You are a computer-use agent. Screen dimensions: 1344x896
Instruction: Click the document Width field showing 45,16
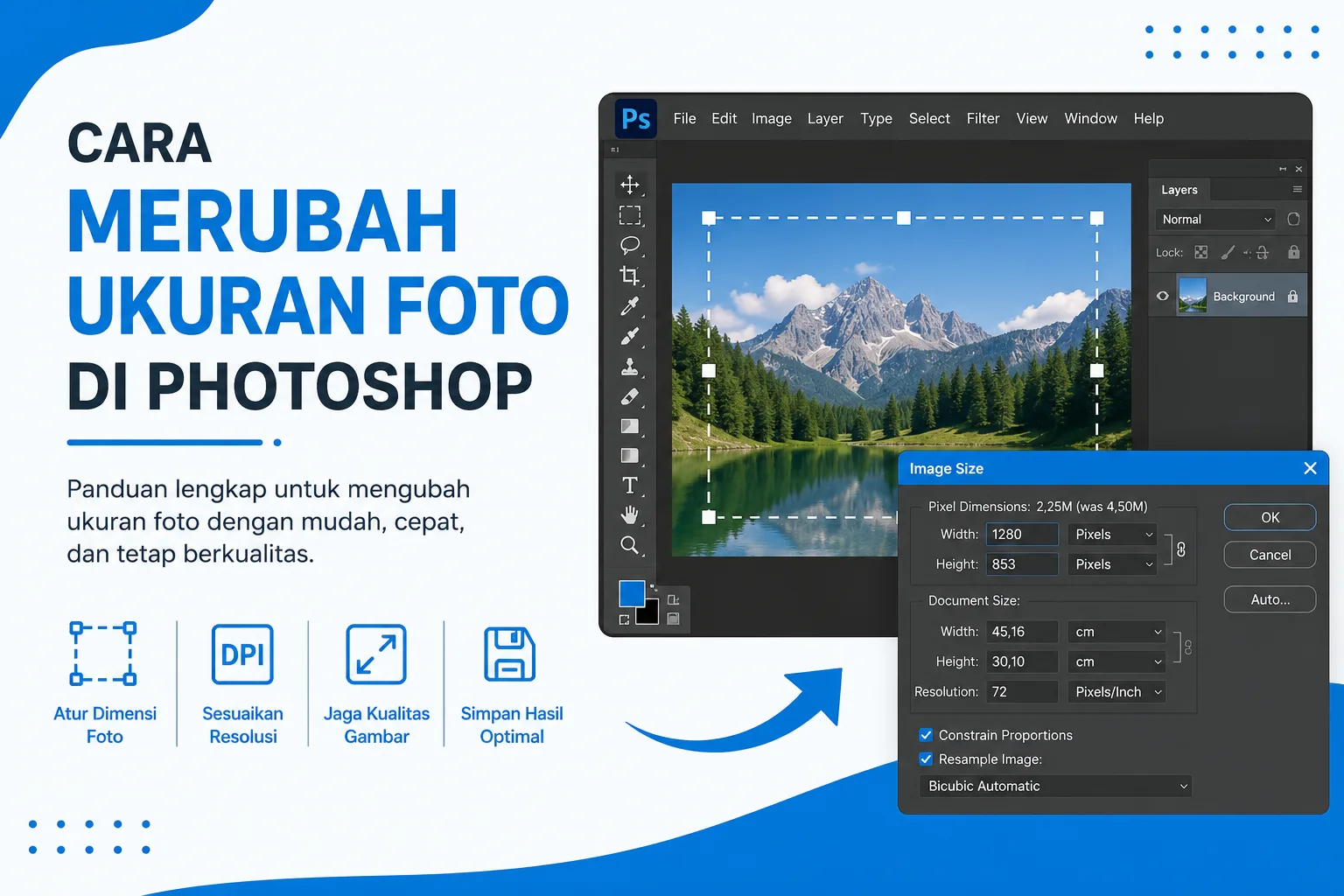[1022, 632]
